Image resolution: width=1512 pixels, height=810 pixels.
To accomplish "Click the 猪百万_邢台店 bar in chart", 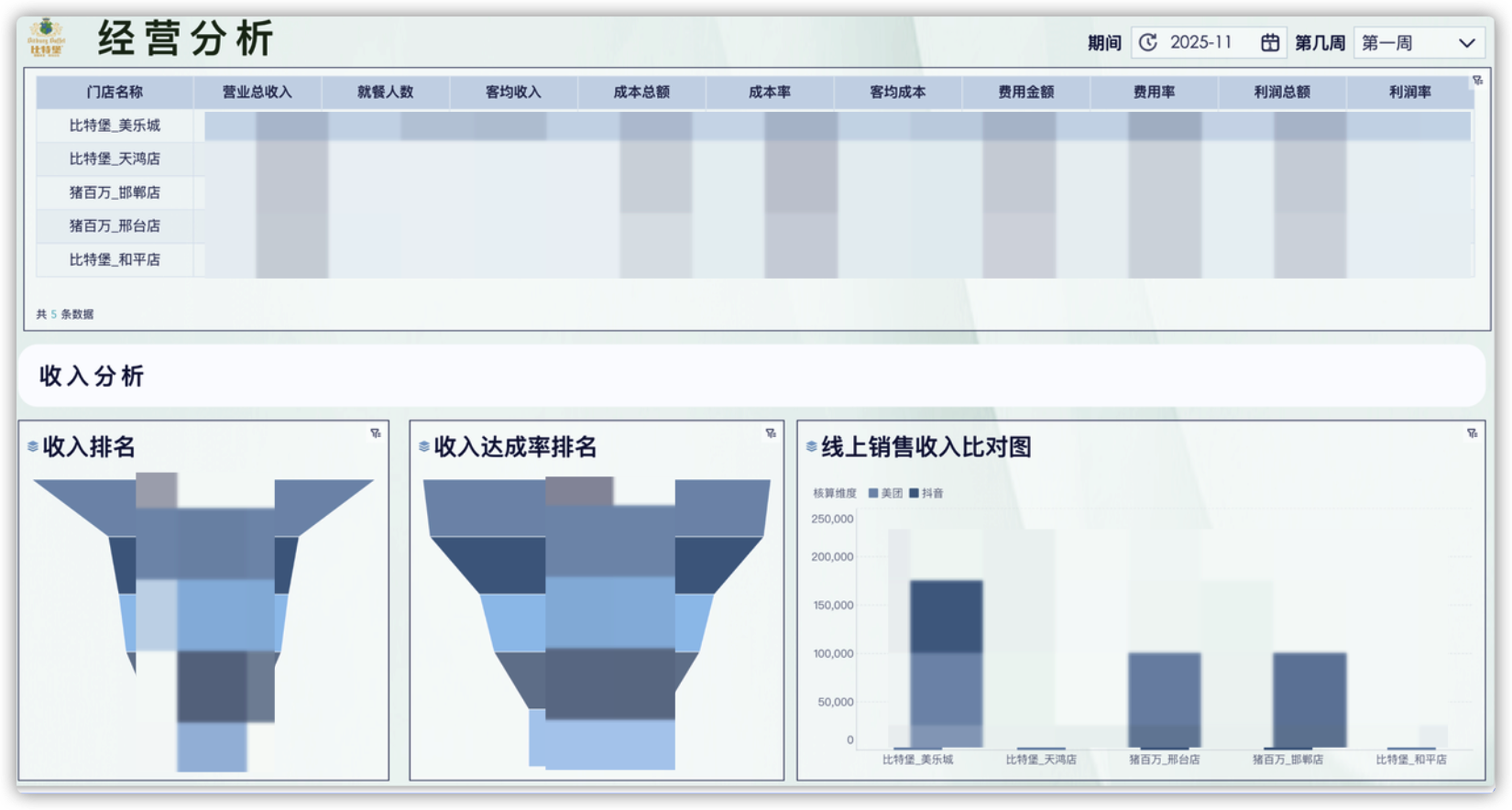I will click(1165, 700).
